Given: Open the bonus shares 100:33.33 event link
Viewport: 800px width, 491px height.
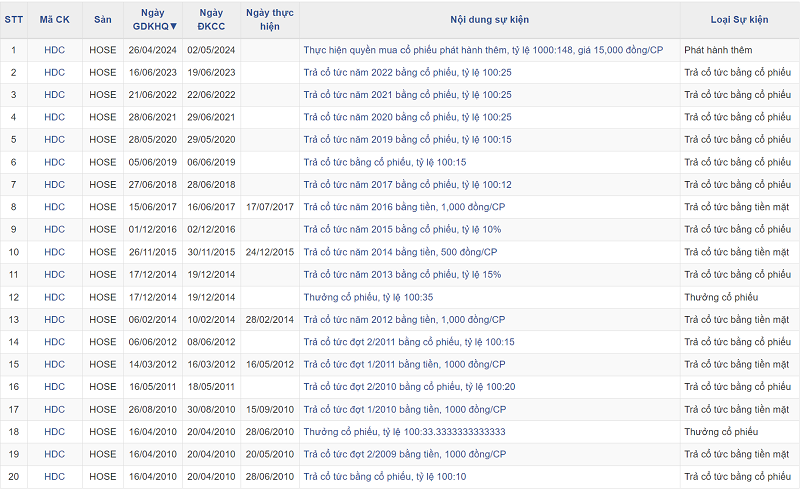Looking at the screenshot, I should [404, 432].
